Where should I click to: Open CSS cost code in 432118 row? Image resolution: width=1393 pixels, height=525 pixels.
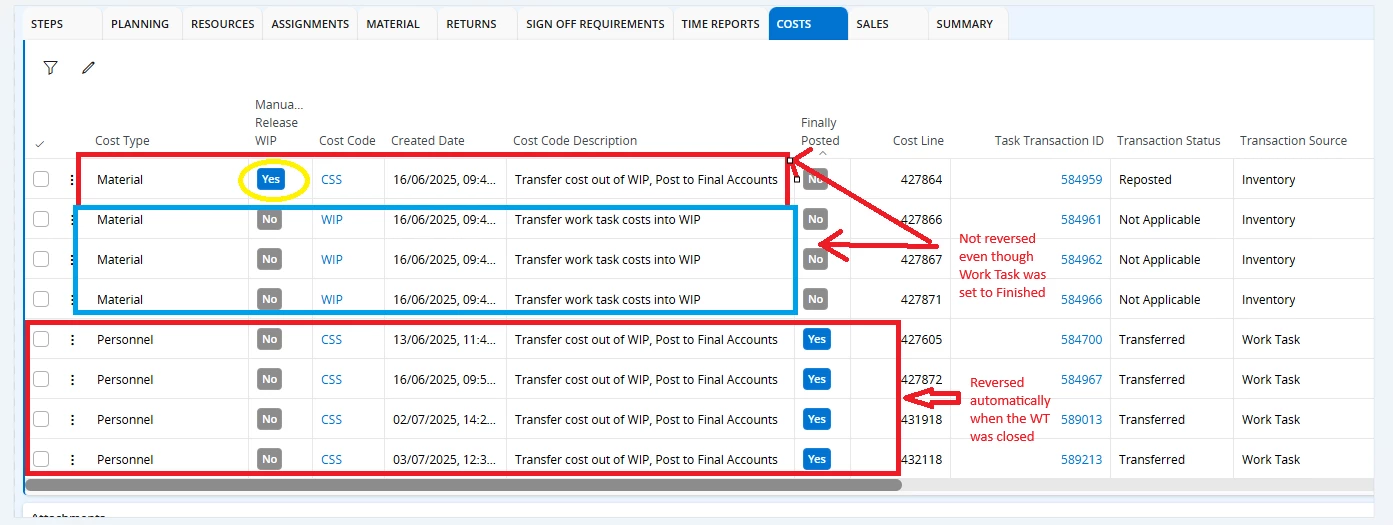point(331,460)
